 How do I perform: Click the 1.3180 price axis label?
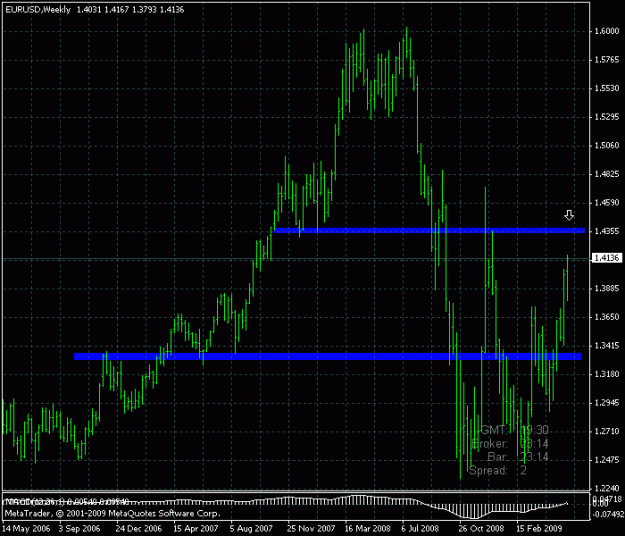pyautogui.click(x=607, y=374)
